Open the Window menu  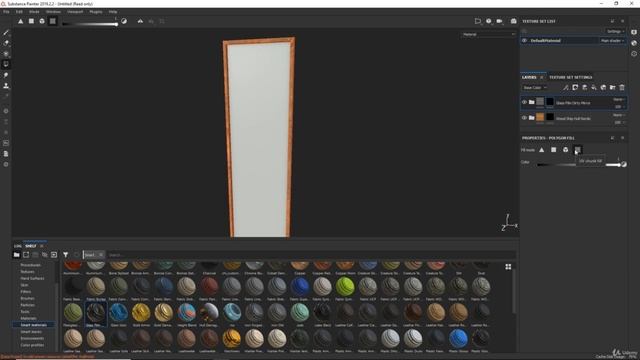(53, 12)
